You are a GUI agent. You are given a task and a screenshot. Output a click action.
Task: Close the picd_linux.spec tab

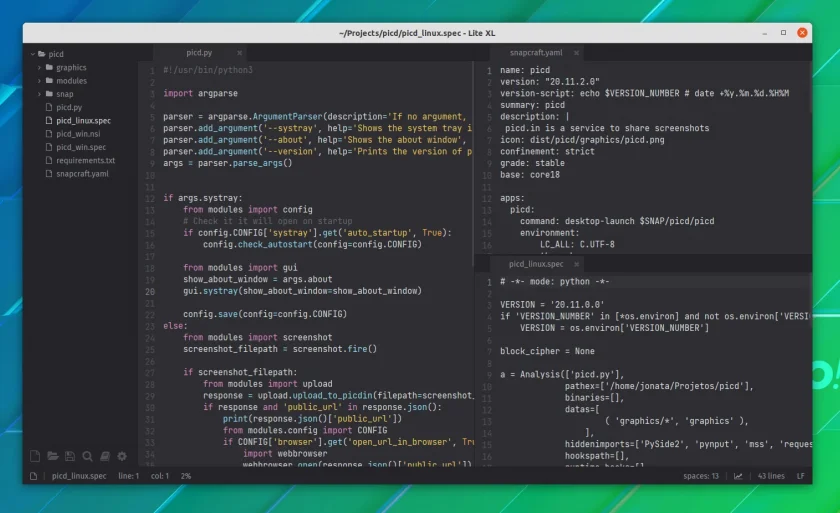pos(576,265)
